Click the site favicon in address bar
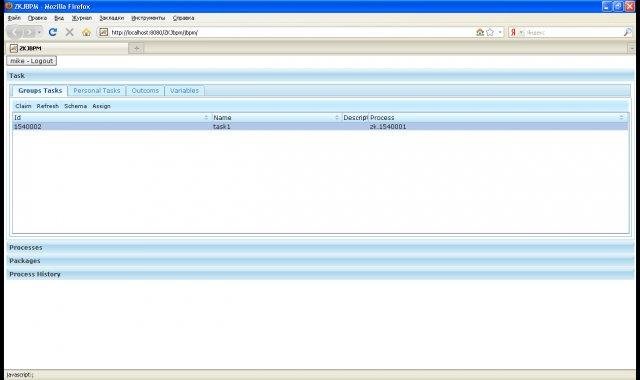Screen dimensions: 640x380 (x=104, y=32)
